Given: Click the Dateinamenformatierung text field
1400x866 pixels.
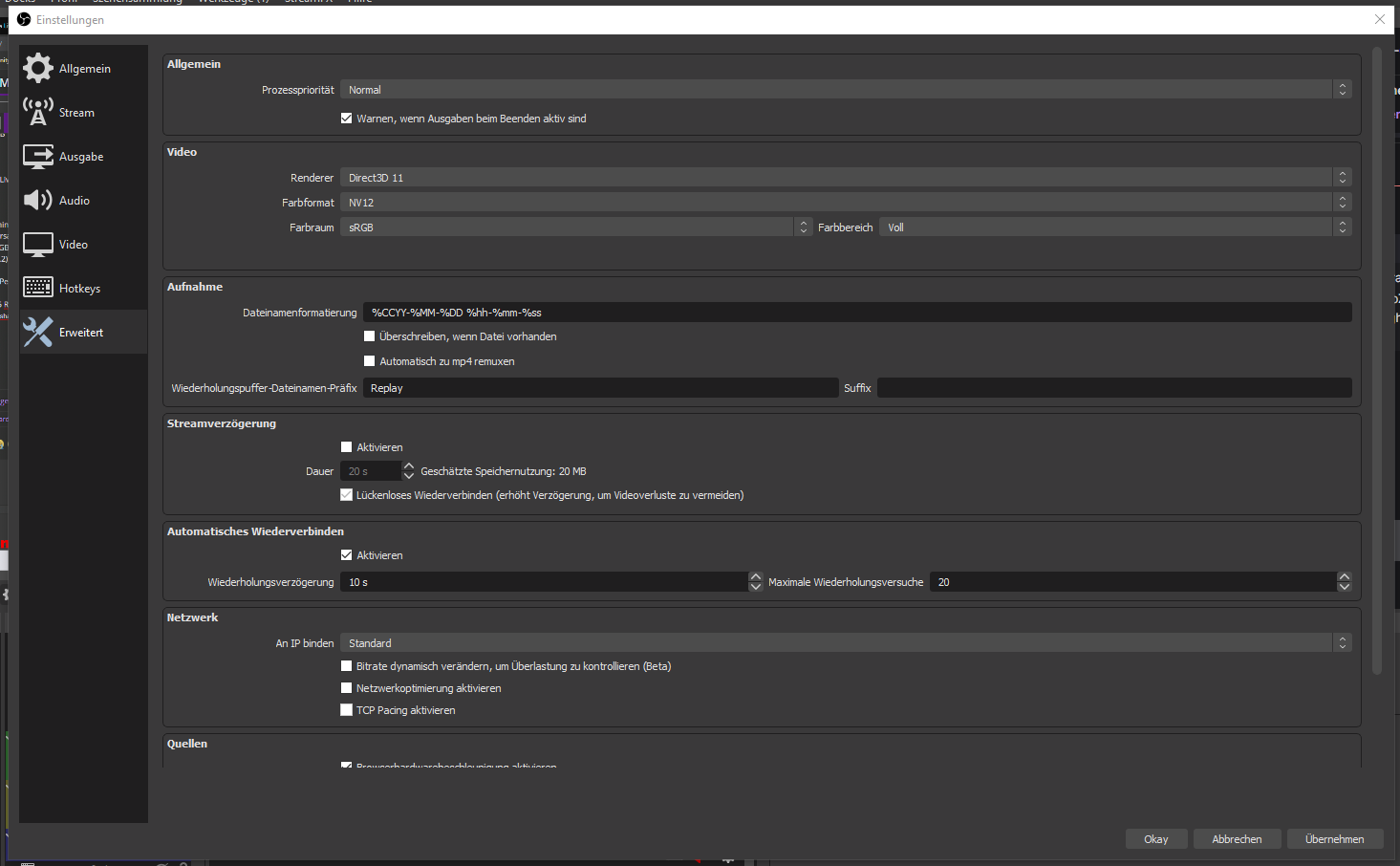Looking at the screenshot, I should (856, 313).
